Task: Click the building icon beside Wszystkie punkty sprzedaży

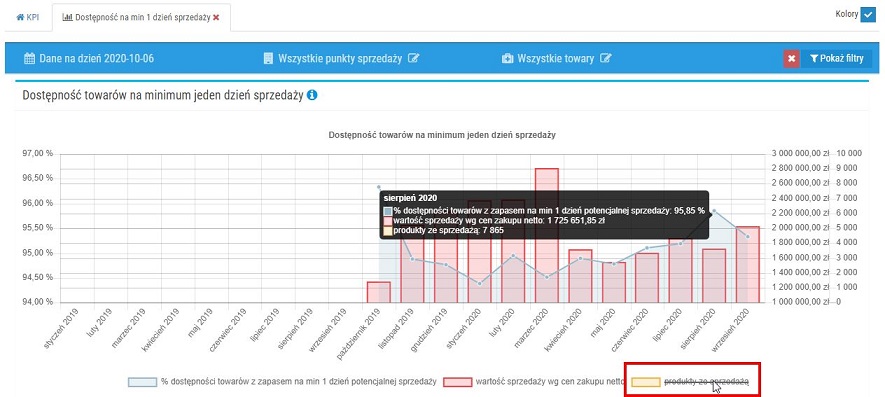Action: pyautogui.click(x=268, y=58)
